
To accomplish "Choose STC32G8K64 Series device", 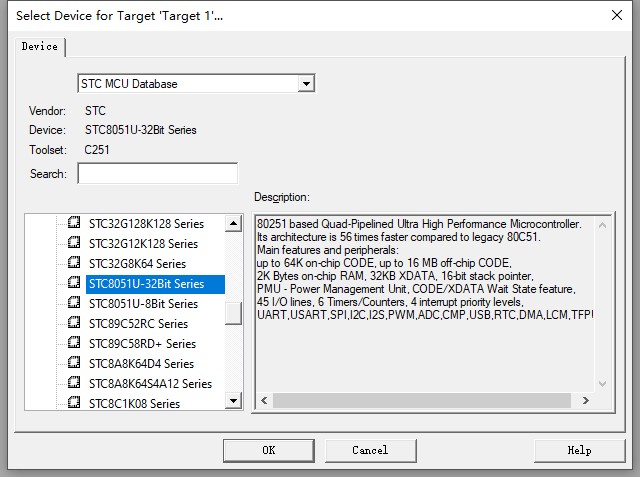I will click(x=137, y=264).
